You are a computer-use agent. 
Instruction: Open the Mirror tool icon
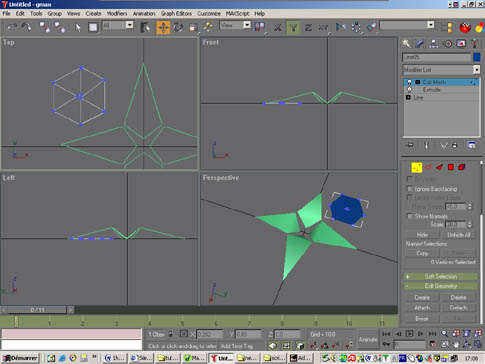341,27
